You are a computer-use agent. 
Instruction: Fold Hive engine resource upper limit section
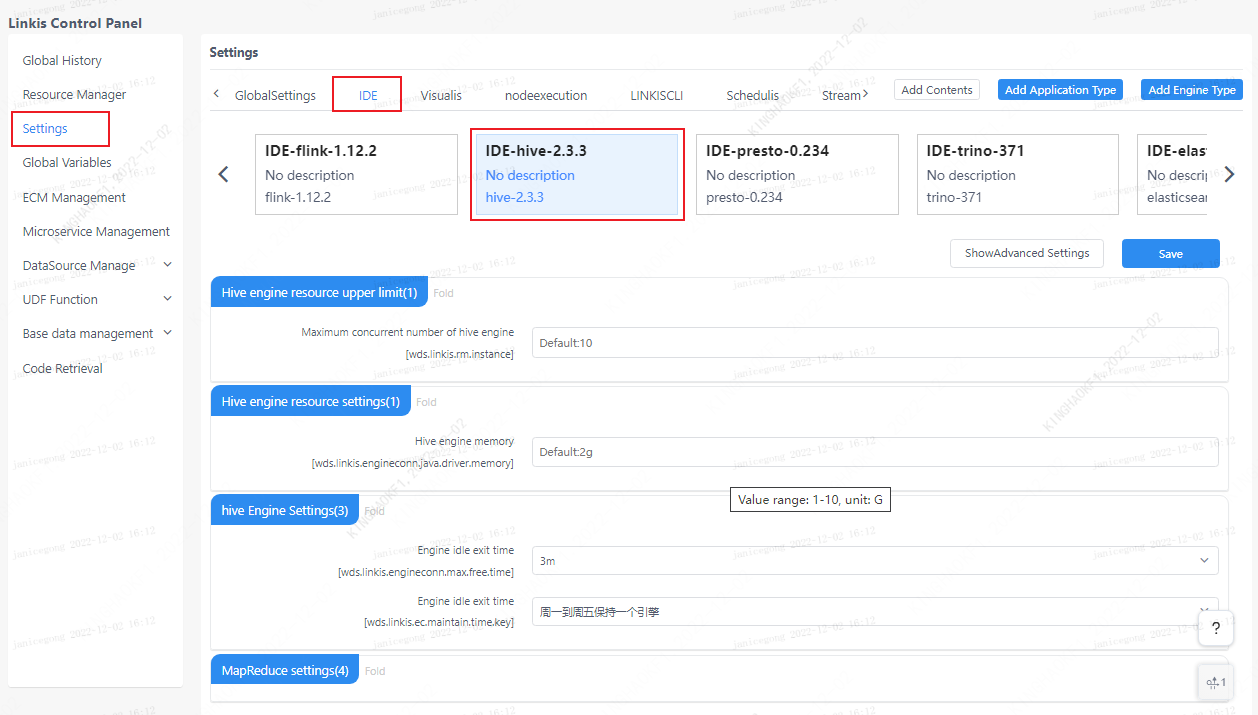pos(443,293)
